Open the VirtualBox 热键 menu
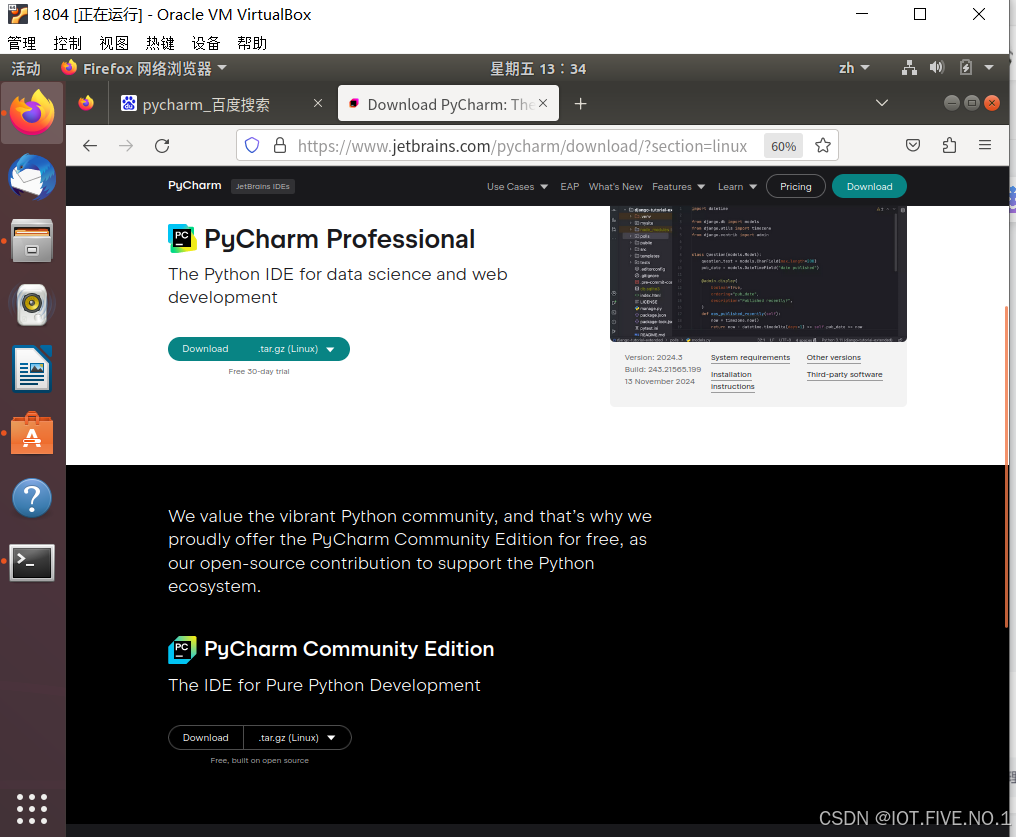 click(x=160, y=43)
